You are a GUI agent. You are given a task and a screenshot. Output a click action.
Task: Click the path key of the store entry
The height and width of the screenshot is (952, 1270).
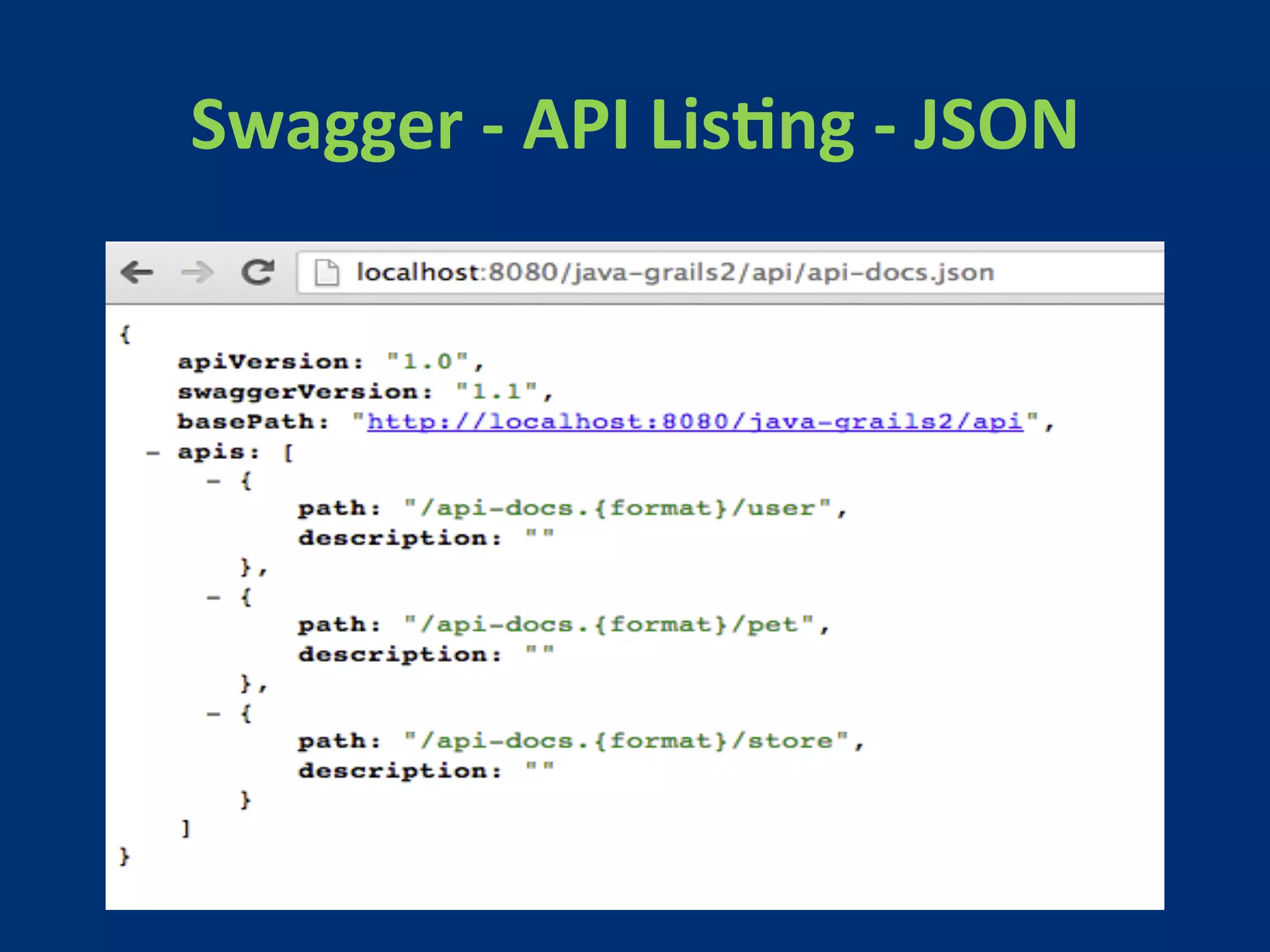[x=339, y=742]
